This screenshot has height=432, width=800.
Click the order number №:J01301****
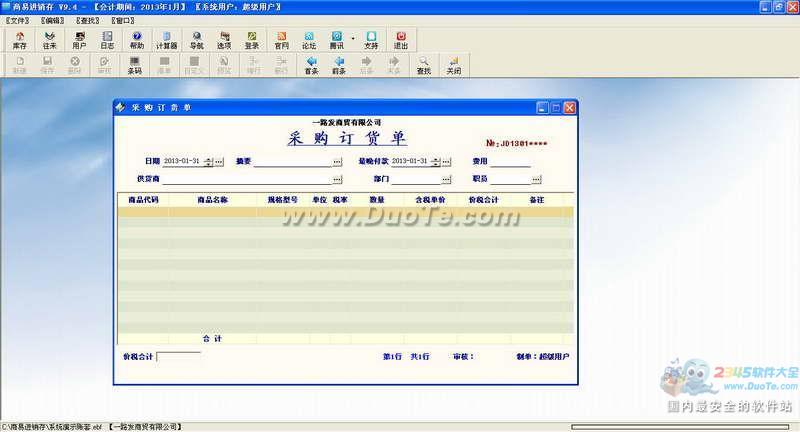516,143
